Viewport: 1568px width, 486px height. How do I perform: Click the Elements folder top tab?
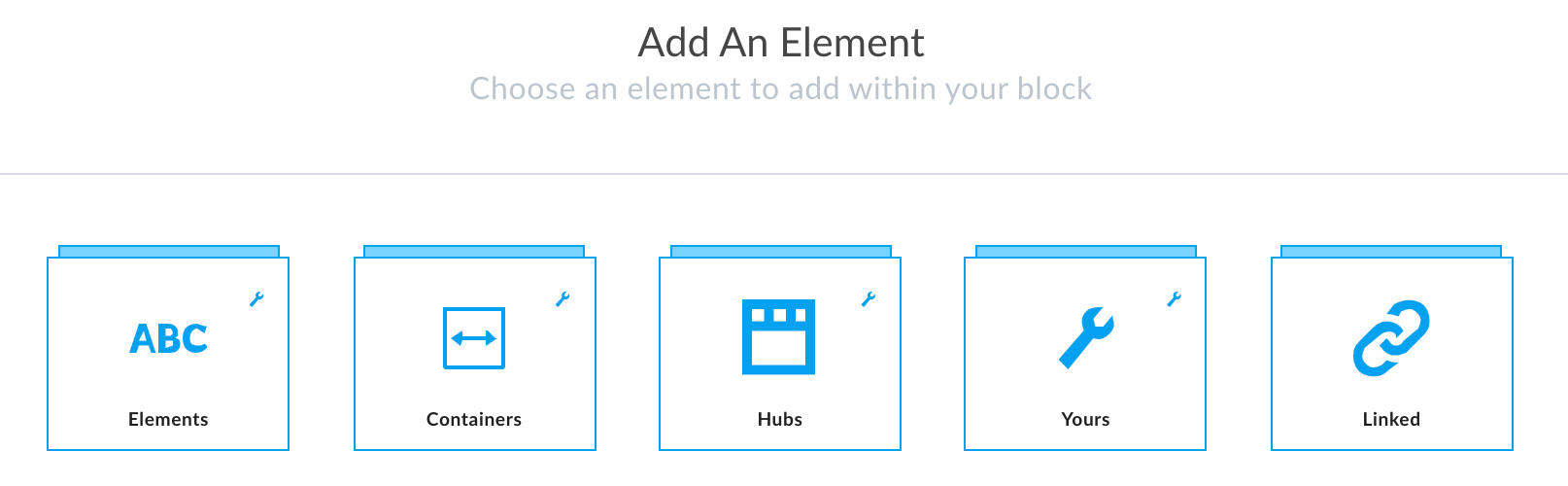pos(169,252)
